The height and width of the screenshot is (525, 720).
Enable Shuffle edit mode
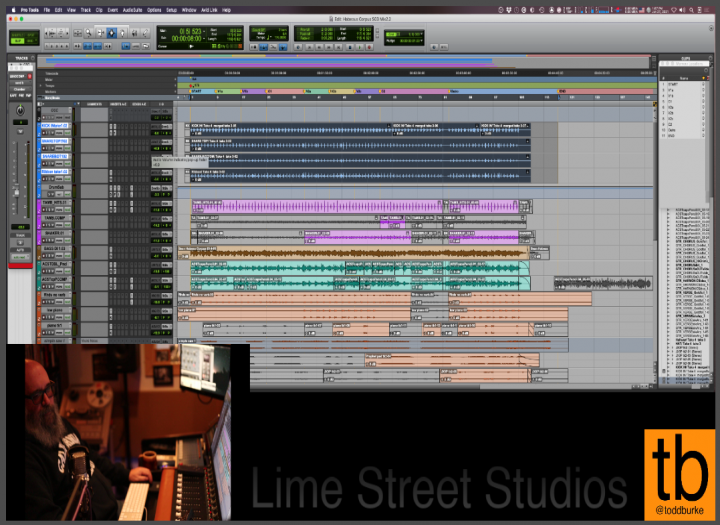click(x=18, y=35)
